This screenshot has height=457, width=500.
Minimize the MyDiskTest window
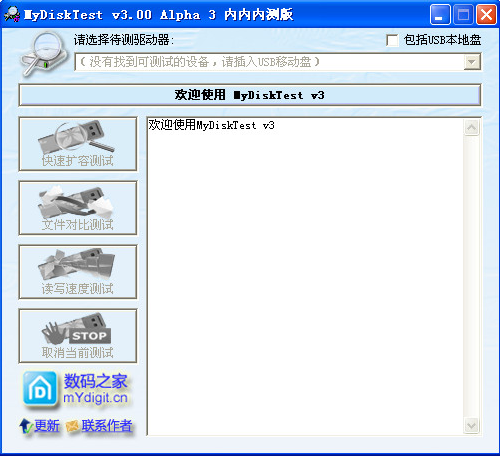coord(440,15)
